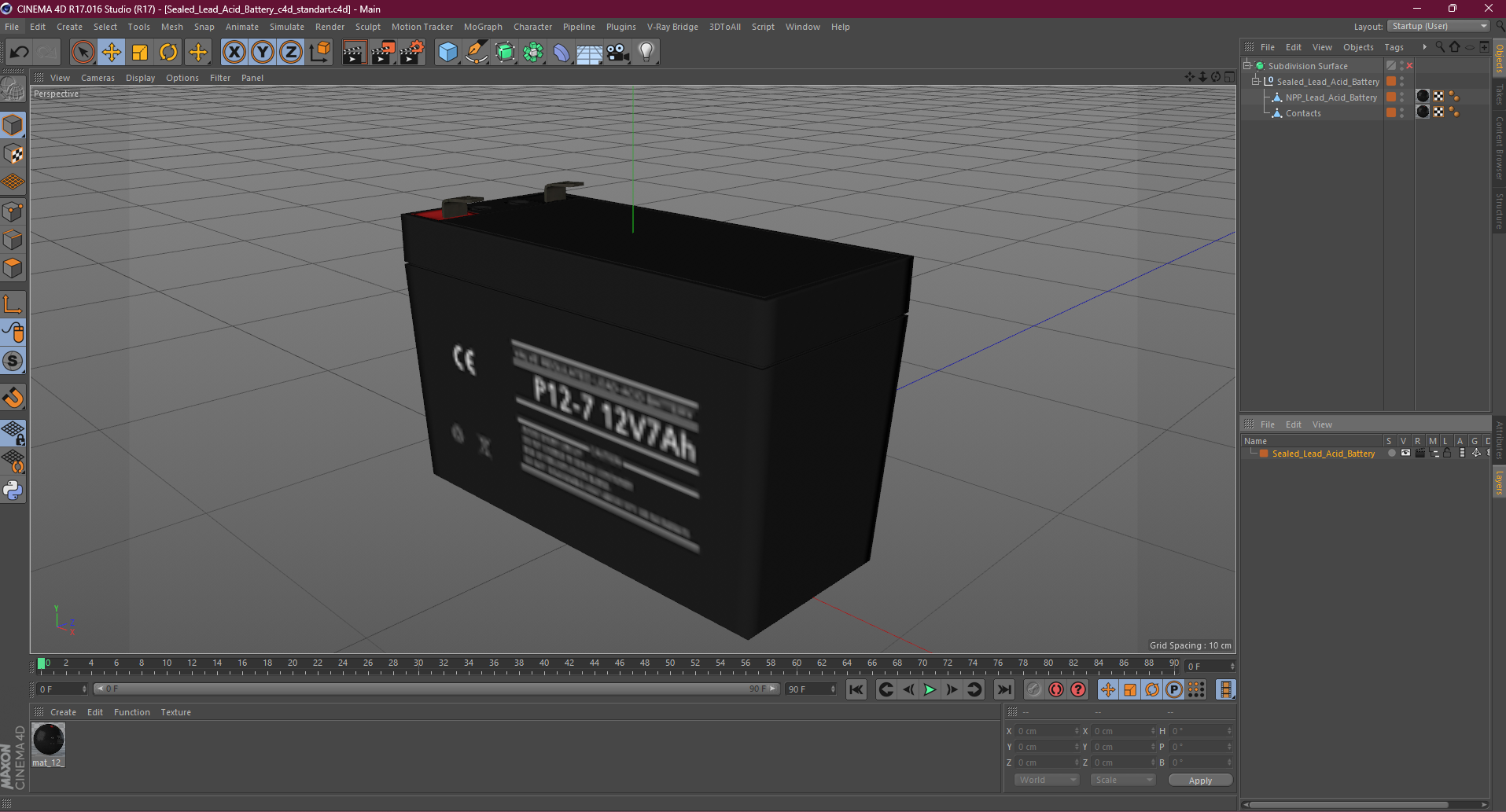Open material manager Texture menu
Image resolution: width=1506 pixels, height=812 pixels.
[175, 712]
